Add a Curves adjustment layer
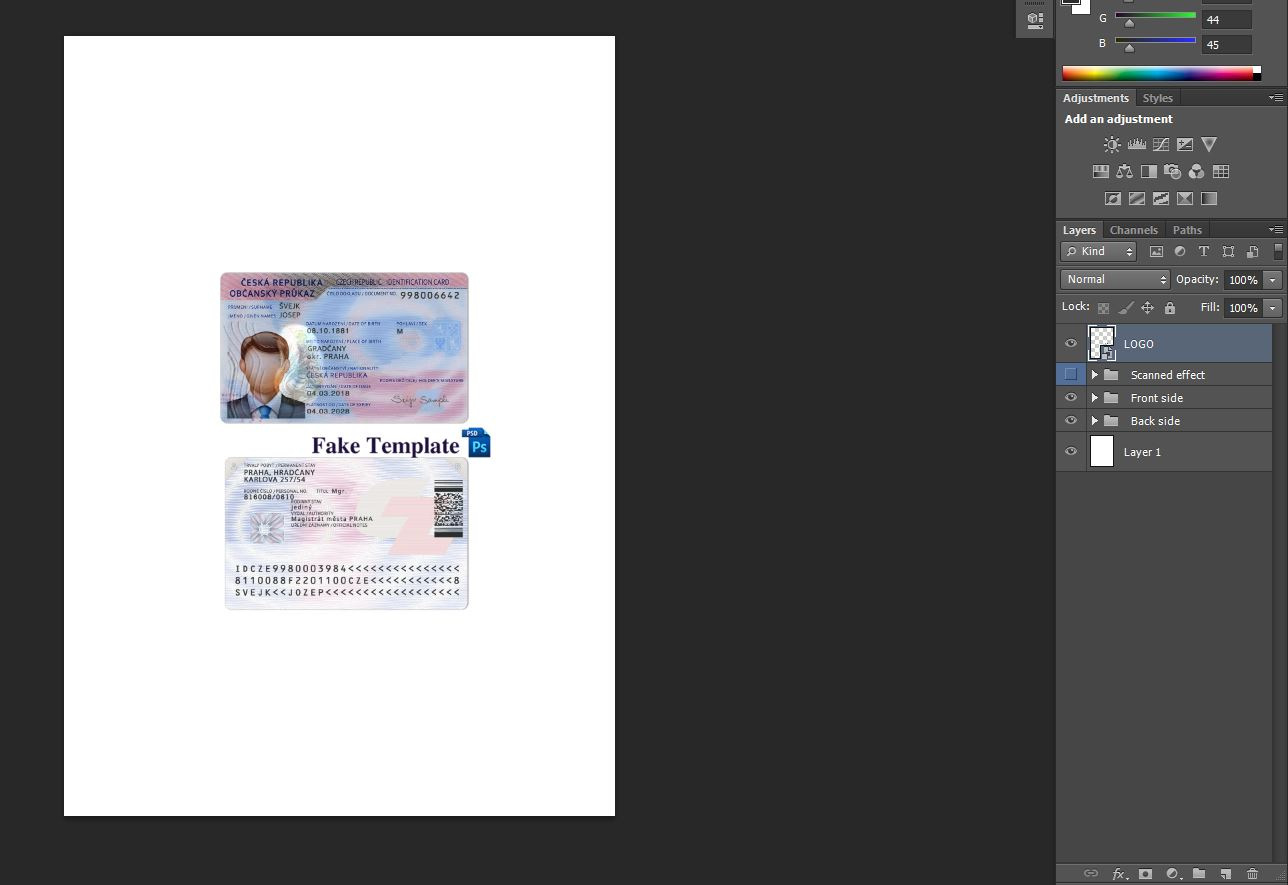 tap(1161, 145)
